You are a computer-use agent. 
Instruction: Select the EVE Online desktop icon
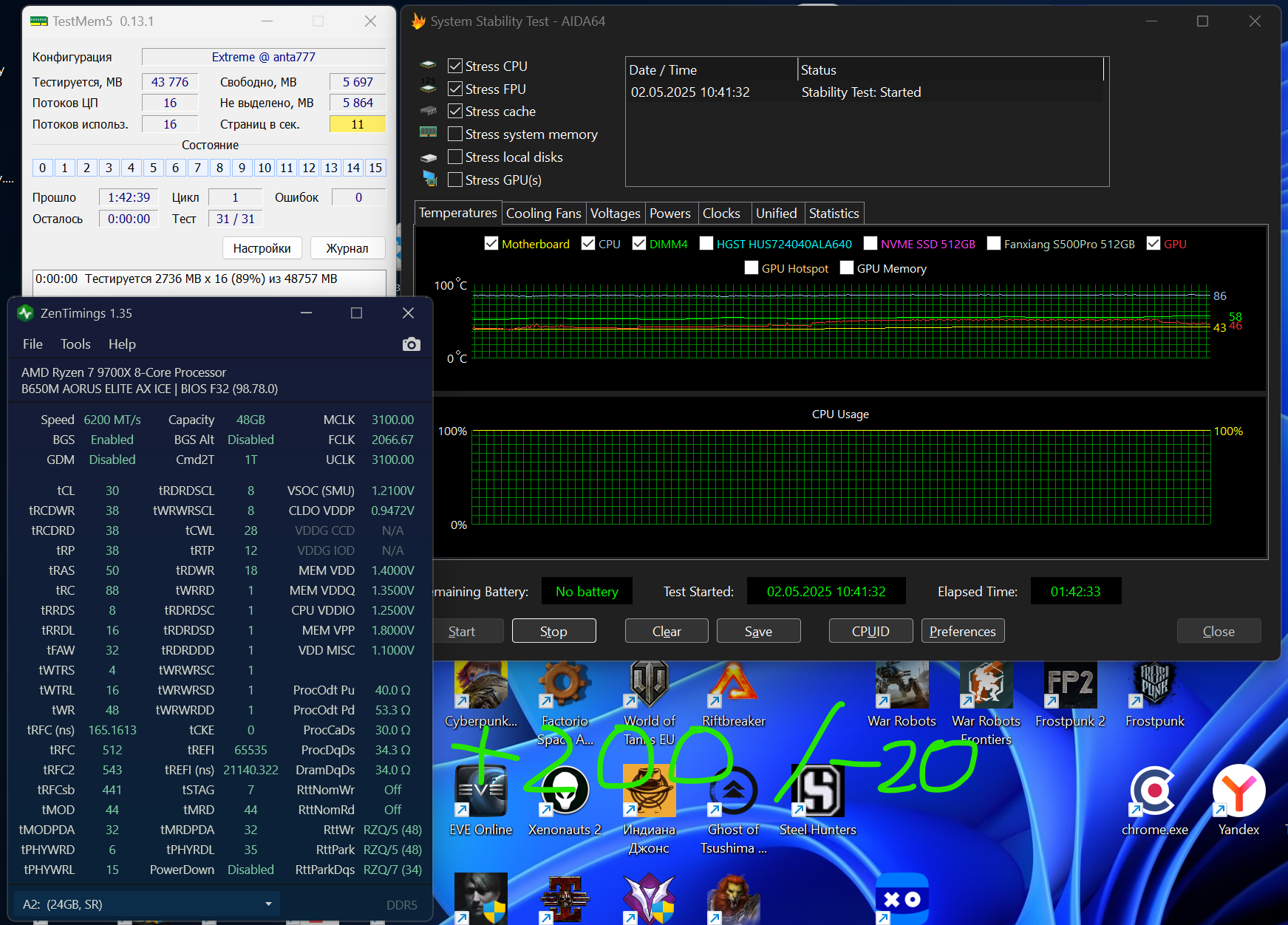(481, 802)
